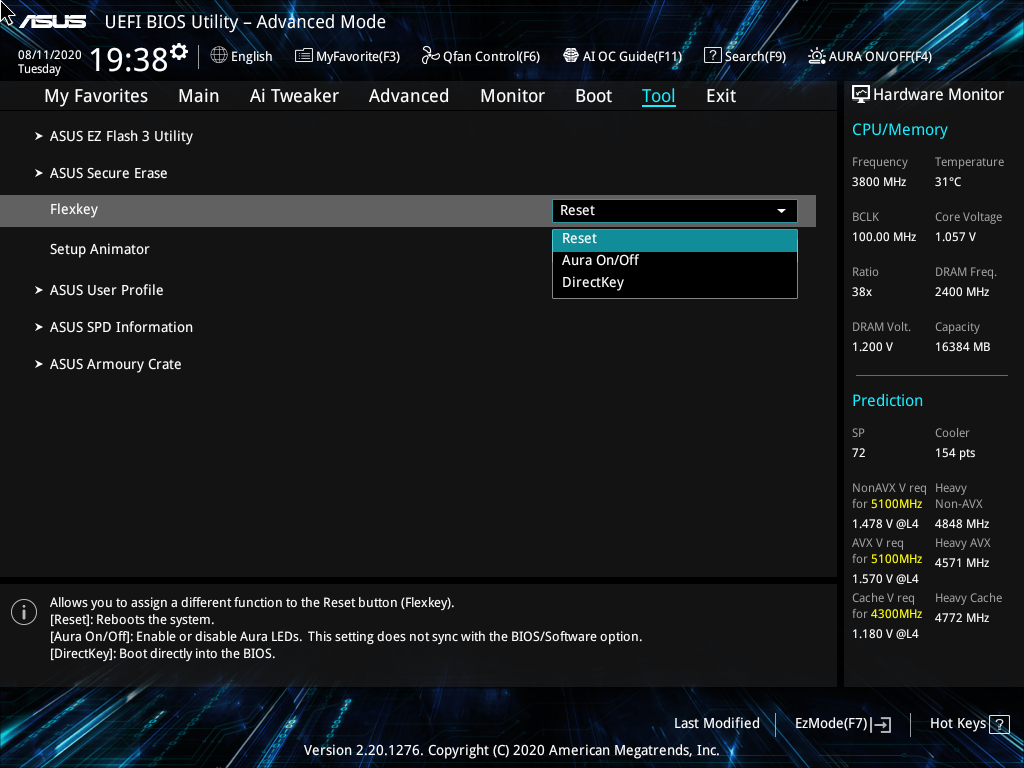1024x768 pixels.
Task: Click the info icon in help panel
Action: [x=24, y=612]
